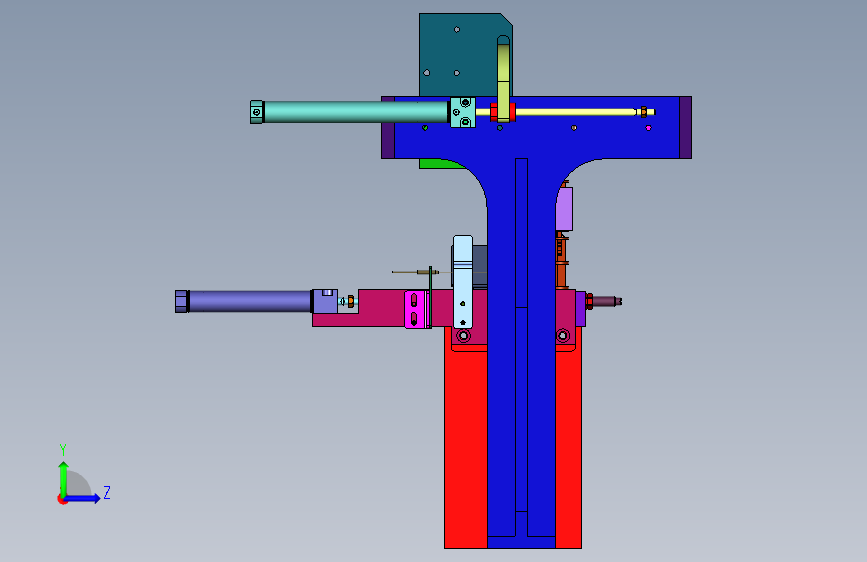Select the lavender block right of blue column
867x562 pixels.
click(x=564, y=209)
